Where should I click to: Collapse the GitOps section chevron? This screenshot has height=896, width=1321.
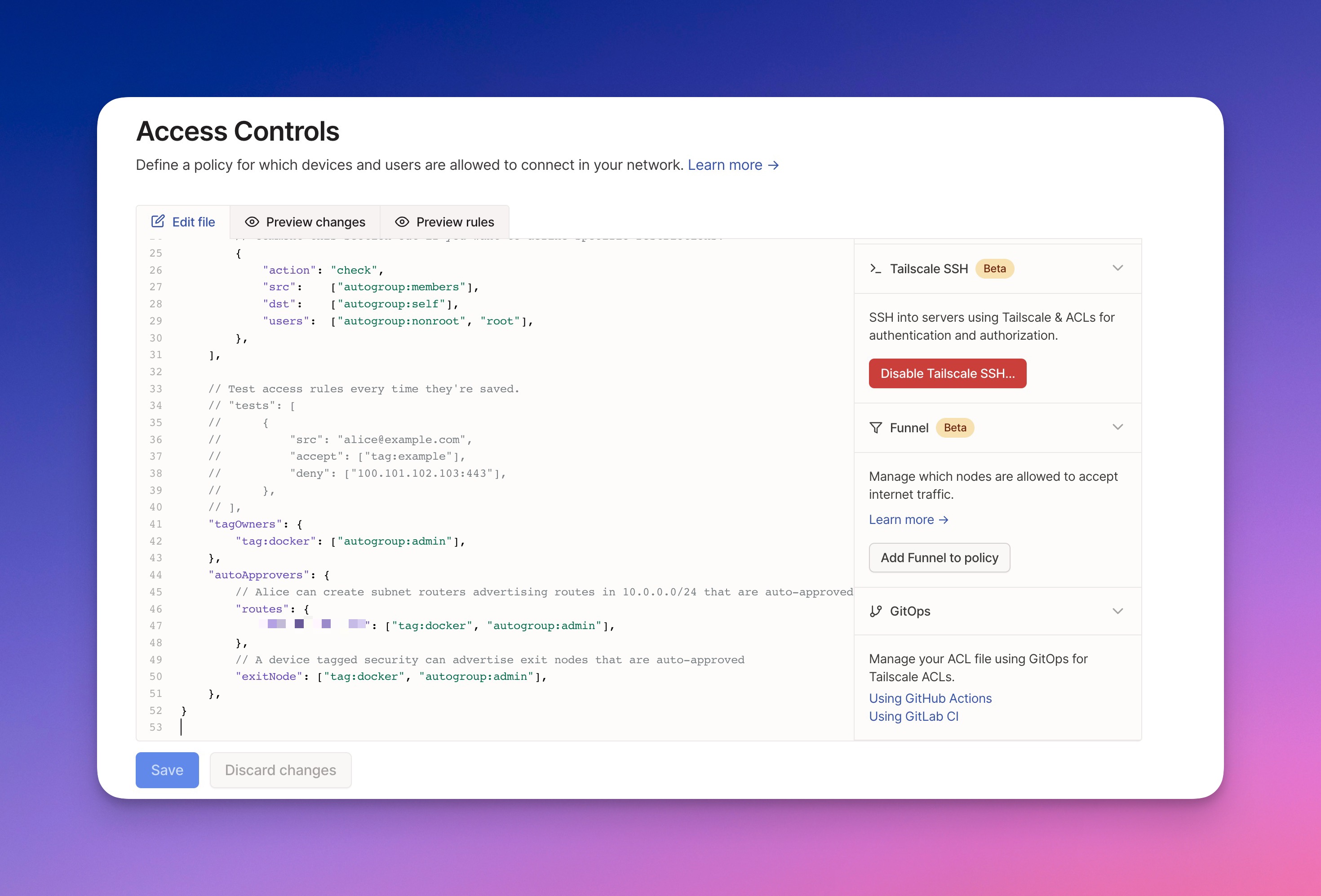coord(1117,611)
